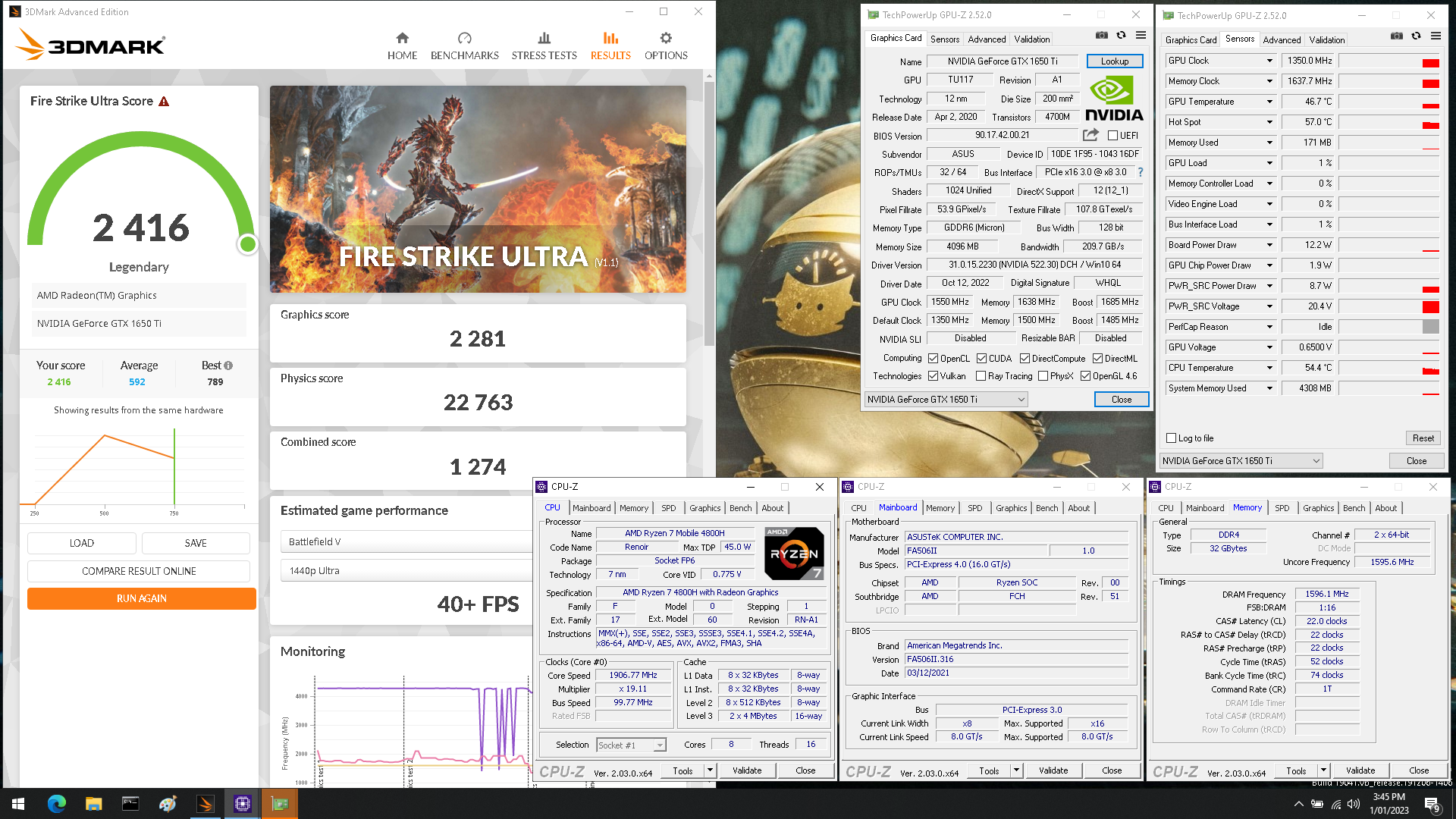Image resolution: width=1456 pixels, height=819 pixels.
Task: Click the Ryzen 7 logo in CPU-Z
Action: click(794, 553)
